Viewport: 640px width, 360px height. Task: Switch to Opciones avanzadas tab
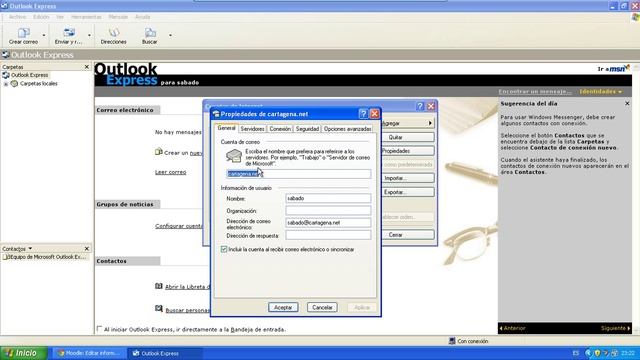pyautogui.click(x=347, y=129)
